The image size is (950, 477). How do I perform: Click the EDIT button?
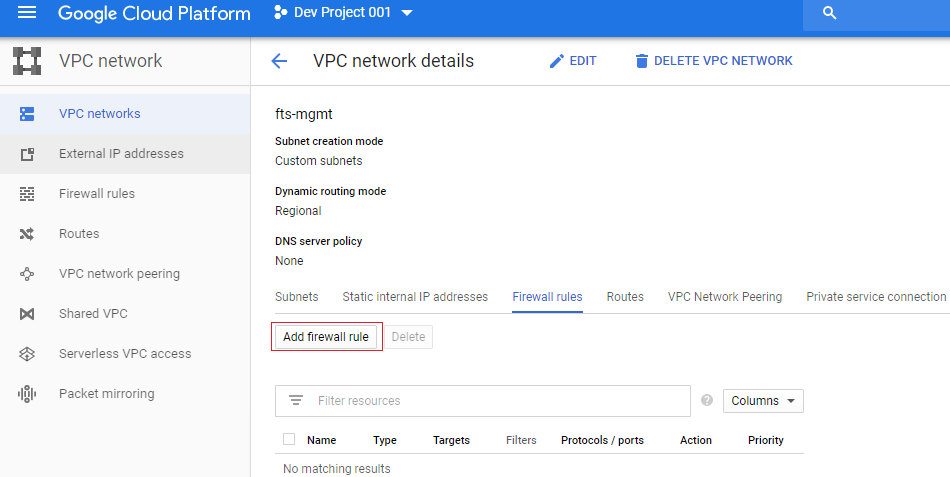tap(573, 61)
